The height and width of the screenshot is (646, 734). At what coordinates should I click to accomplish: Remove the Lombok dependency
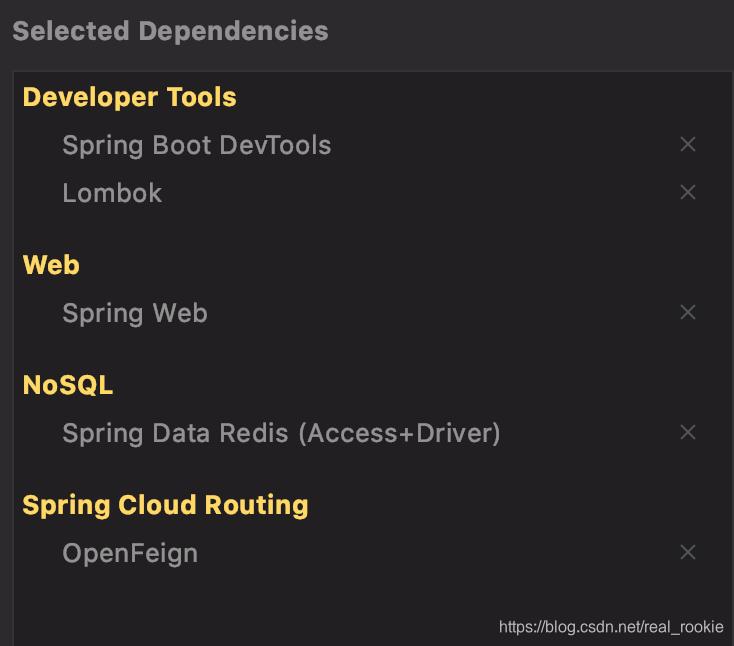click(x=688, y=192)
